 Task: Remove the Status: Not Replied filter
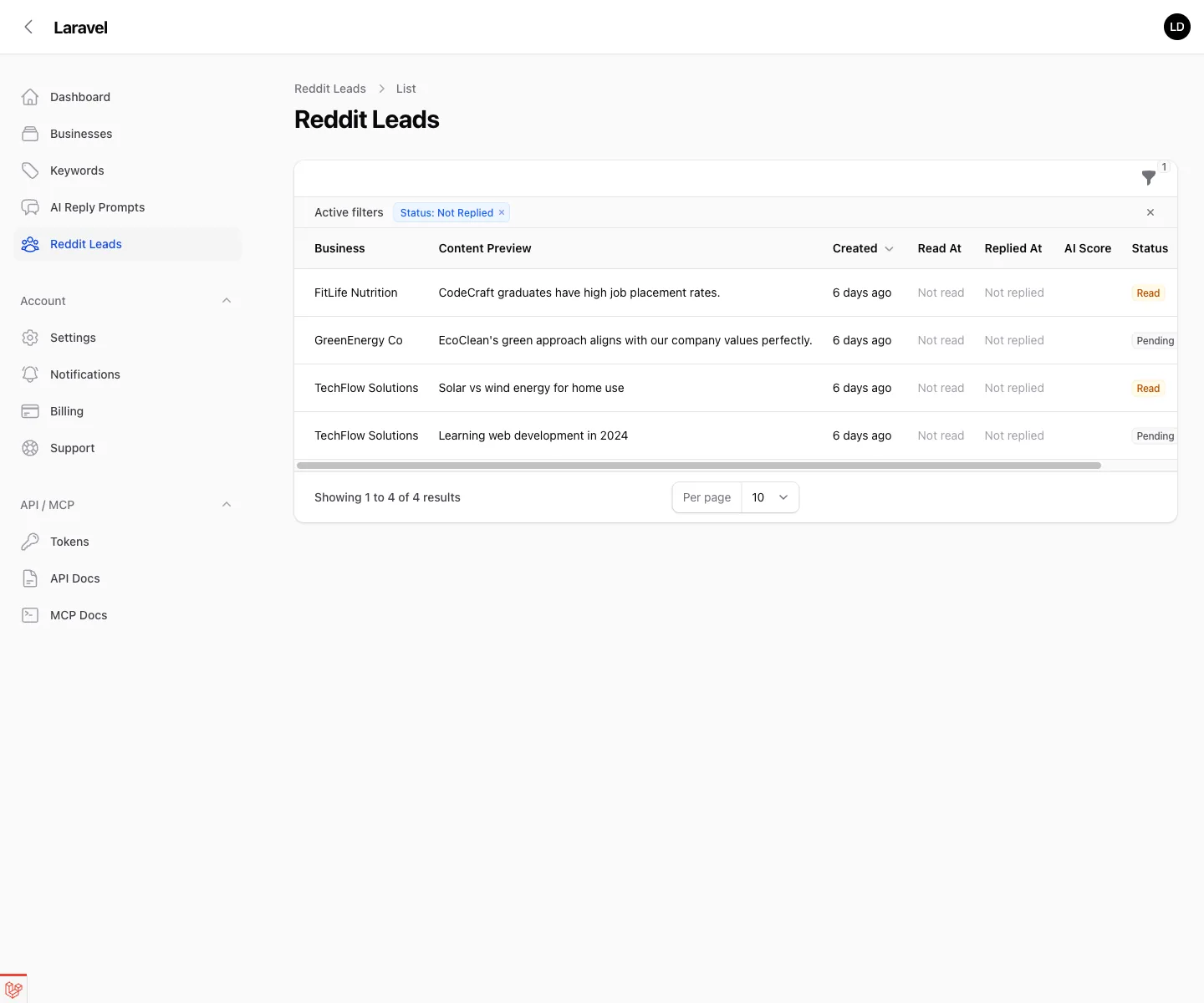[501, 212]
